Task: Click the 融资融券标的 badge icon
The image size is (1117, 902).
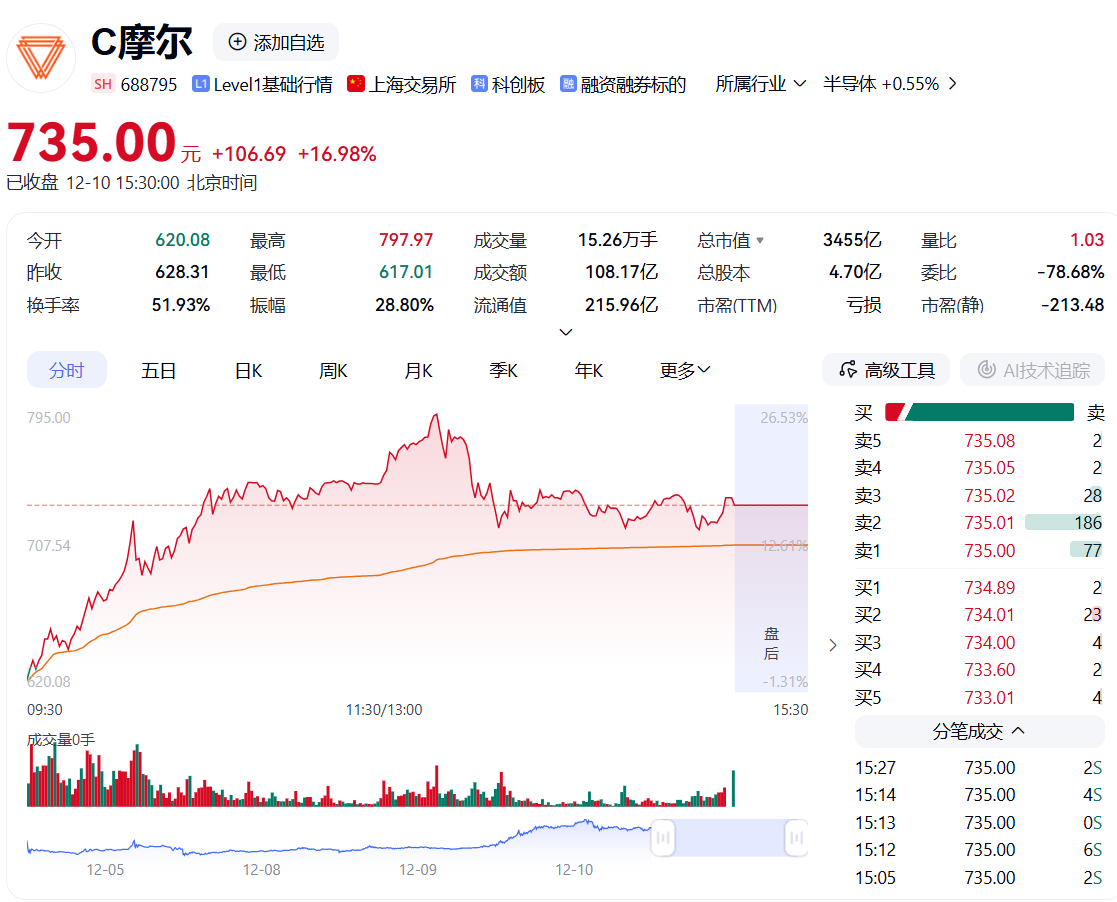Action: 568,85
